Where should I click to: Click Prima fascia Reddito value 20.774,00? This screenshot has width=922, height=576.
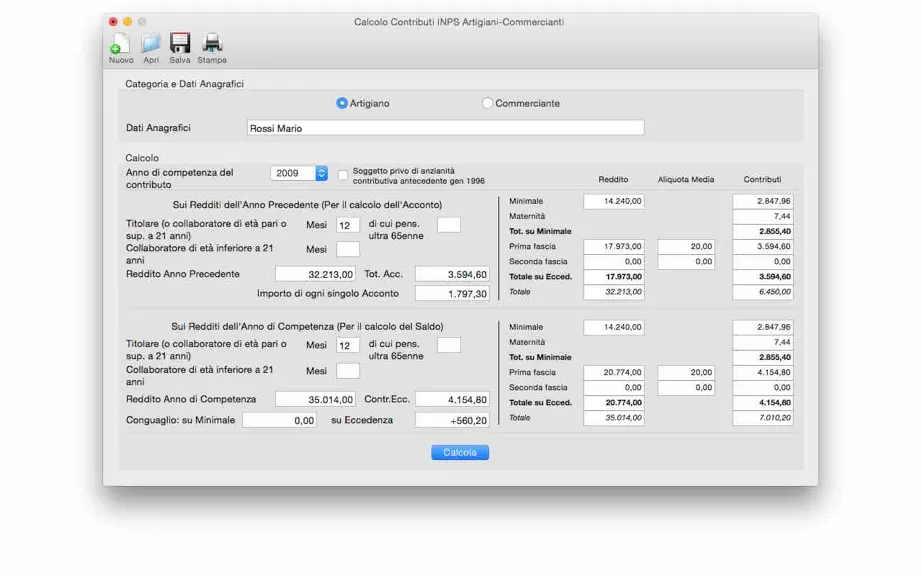pos(614,372)
